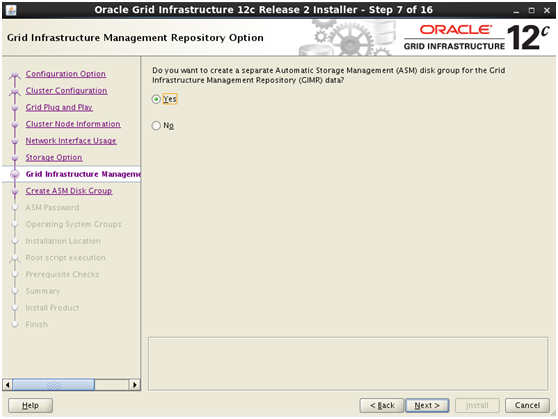Click the Next button
Screen dimensions: 558x419
click(427, 405)
